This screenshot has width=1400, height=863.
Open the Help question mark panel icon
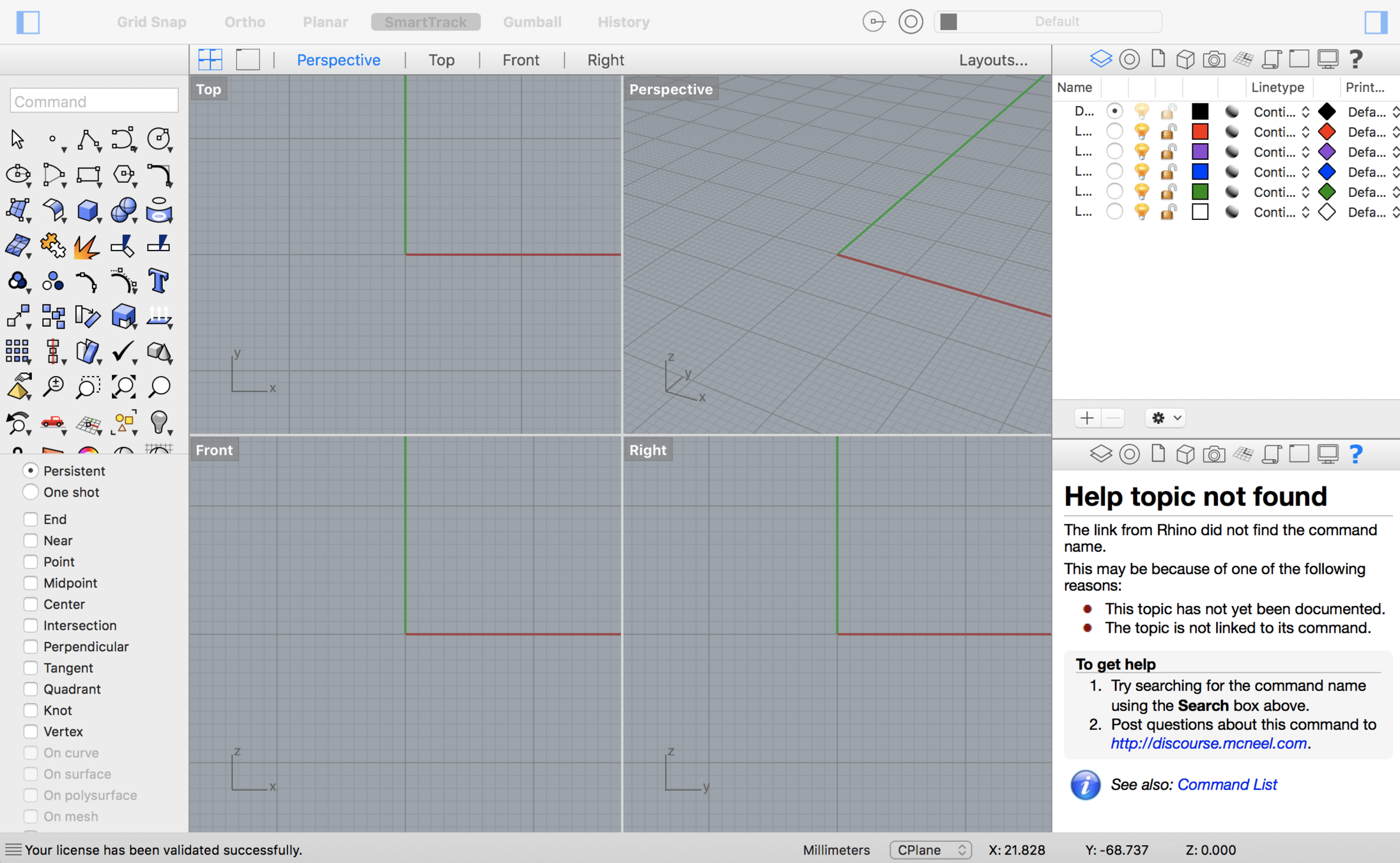[1355, 59]
